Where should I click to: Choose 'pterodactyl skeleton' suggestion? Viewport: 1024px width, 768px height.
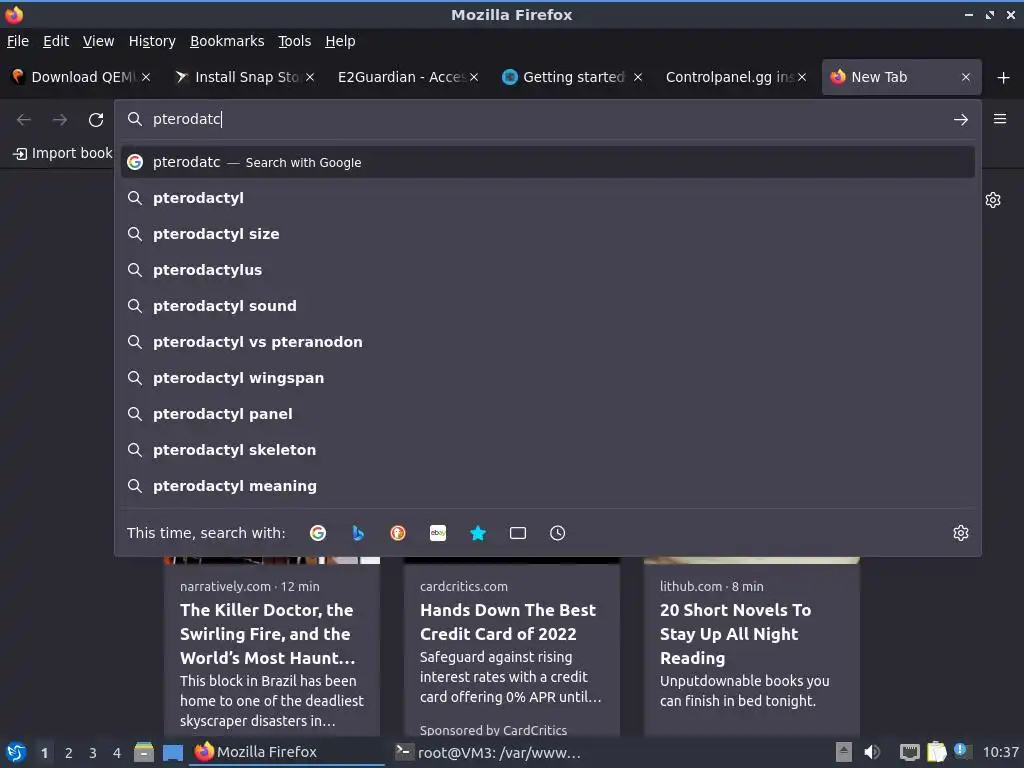[548, 450]
